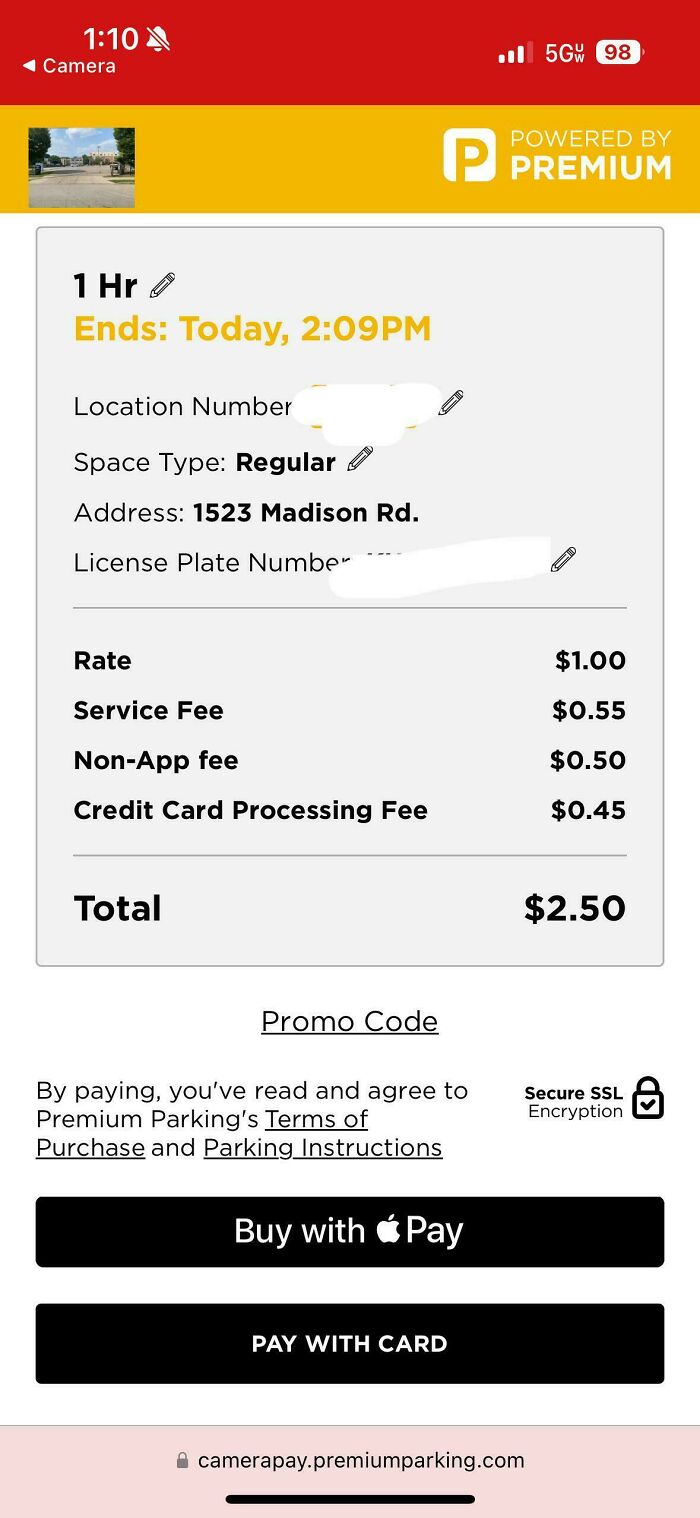Viewport: 700px width, 1518px height.
Task: Click the Premium Parking P logo
Action: click(x=466, y=155)
